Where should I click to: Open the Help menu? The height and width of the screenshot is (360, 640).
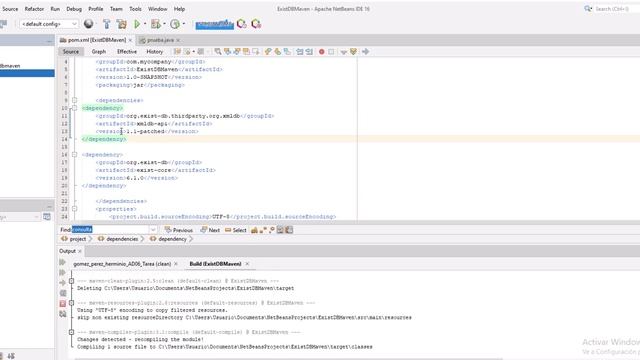[x=179, y=9]
